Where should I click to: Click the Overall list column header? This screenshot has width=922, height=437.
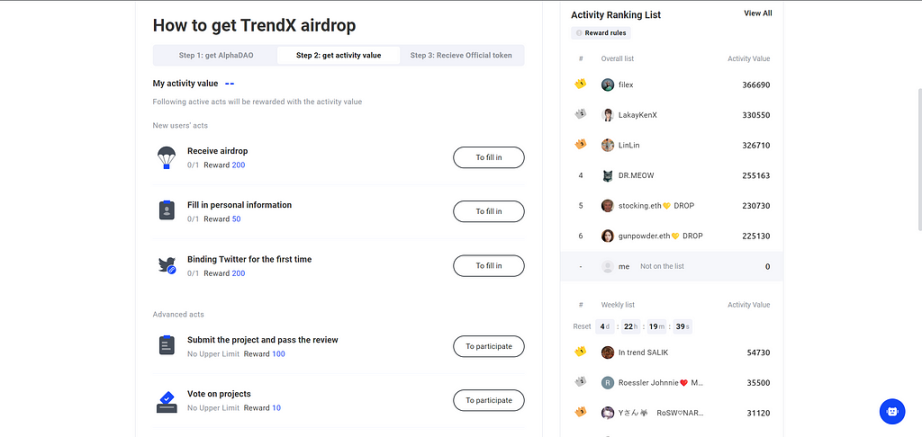pyautogui.click(x=617, y=59)
